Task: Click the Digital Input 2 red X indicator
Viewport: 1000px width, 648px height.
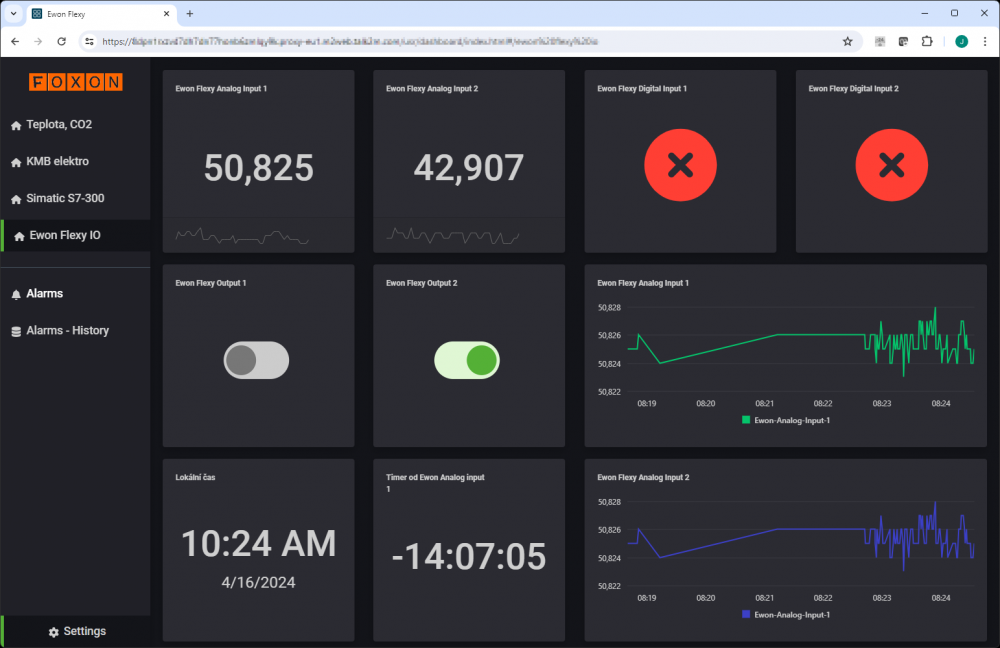Action: [x=892, y=165]
